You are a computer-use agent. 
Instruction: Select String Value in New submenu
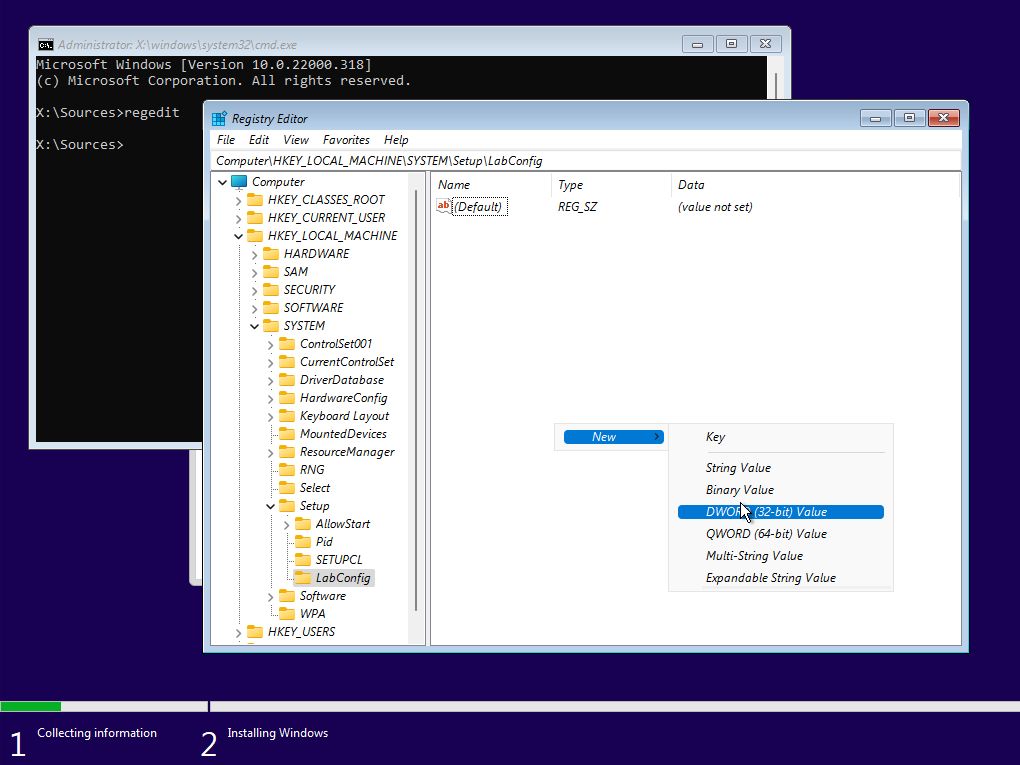[x=738, y=468]
